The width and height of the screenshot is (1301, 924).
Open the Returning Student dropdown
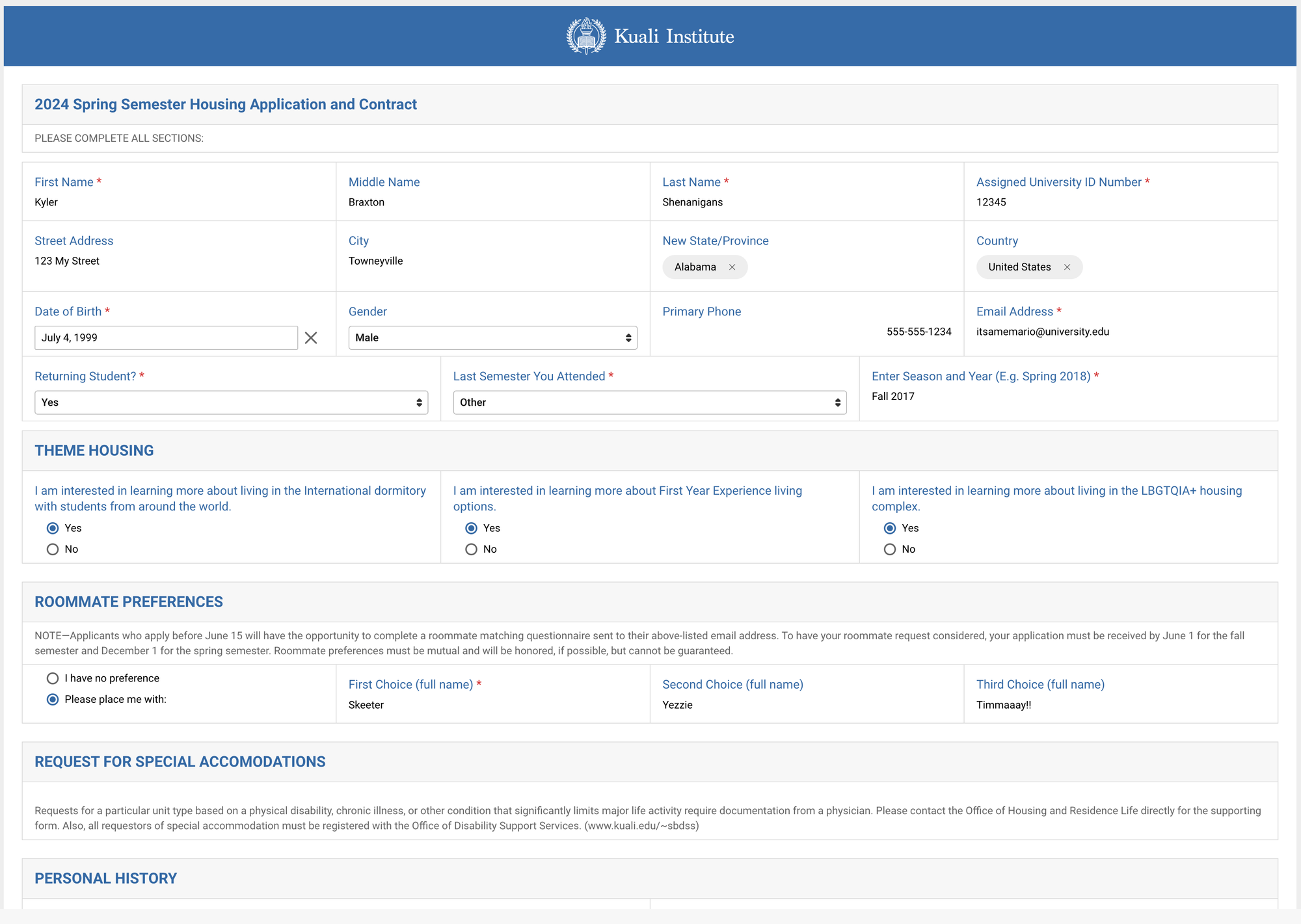tap(231, 402)
